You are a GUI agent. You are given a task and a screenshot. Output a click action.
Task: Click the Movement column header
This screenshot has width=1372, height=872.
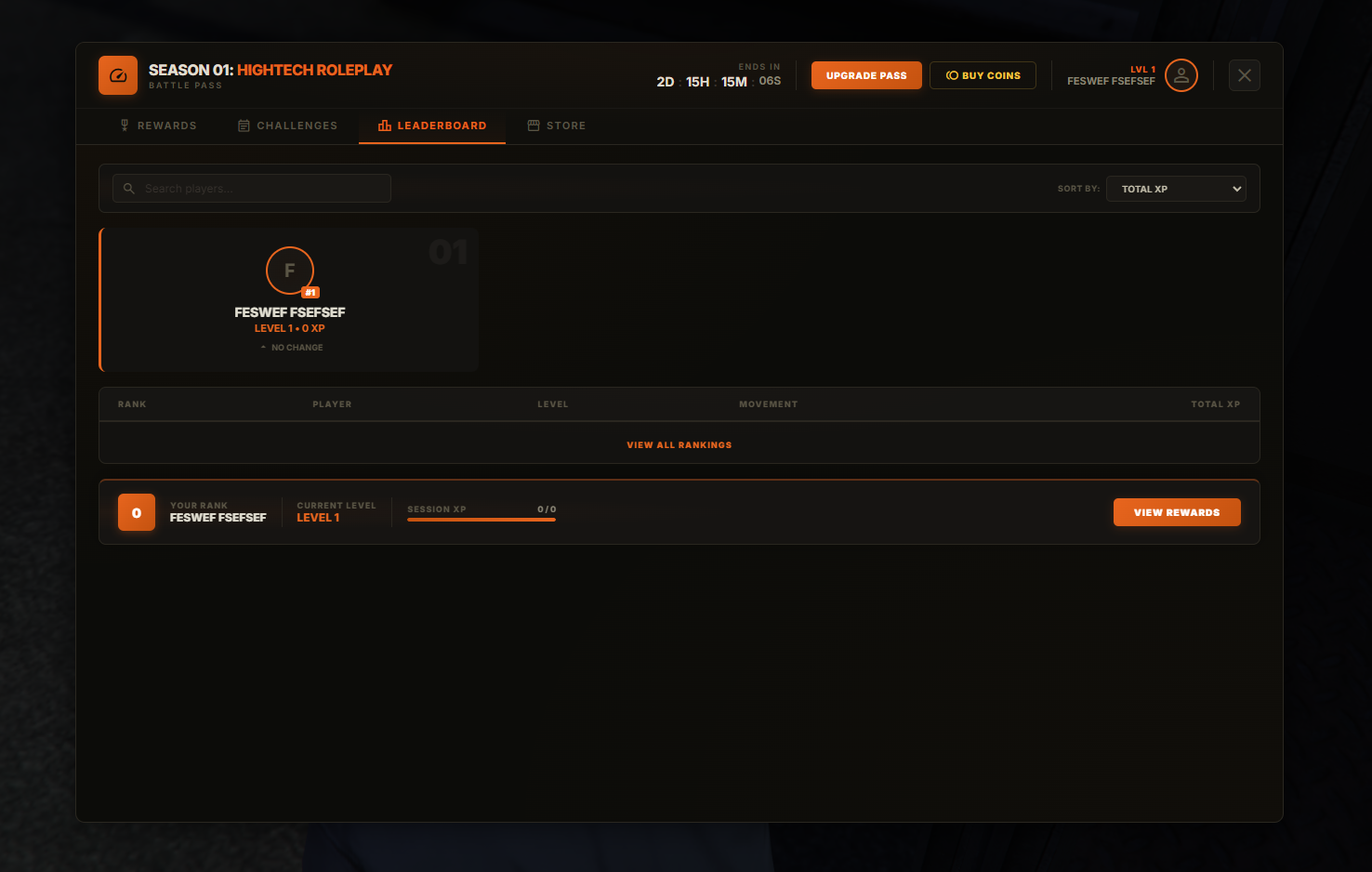[x=768, y=404]
